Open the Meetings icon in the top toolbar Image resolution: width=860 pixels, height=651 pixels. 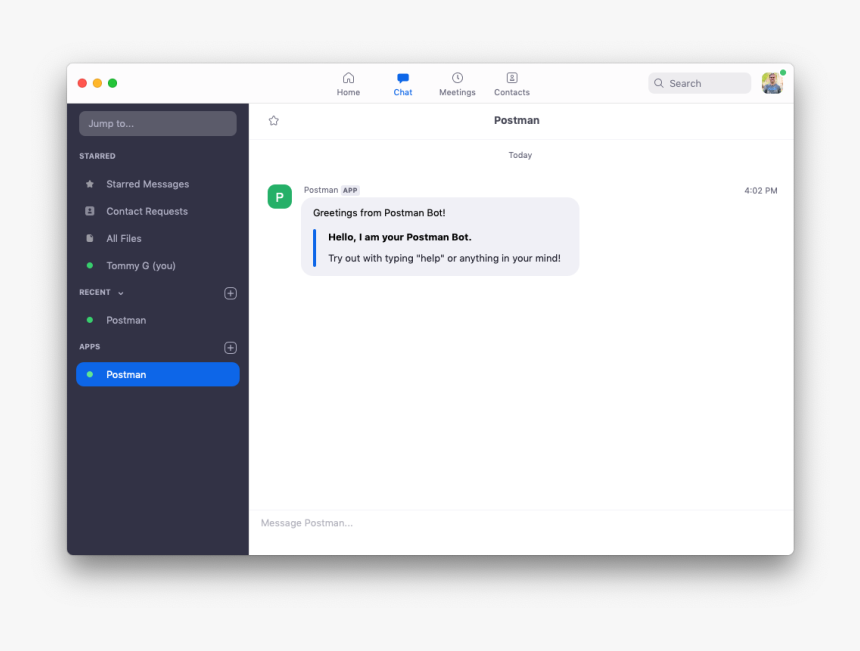(x=457, y=83)
